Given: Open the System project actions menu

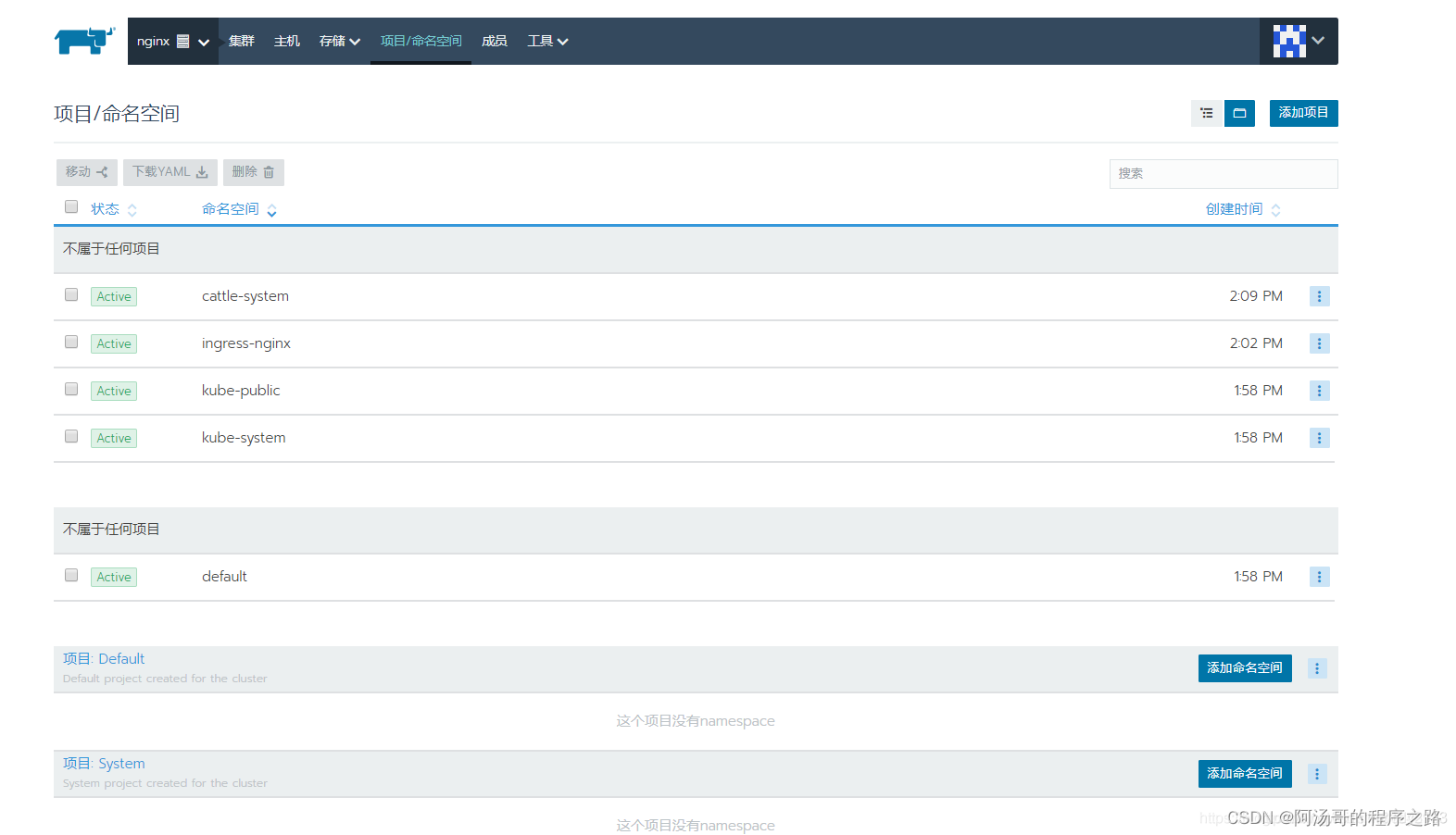Looking at the screenshot, I should point(1317,774).
